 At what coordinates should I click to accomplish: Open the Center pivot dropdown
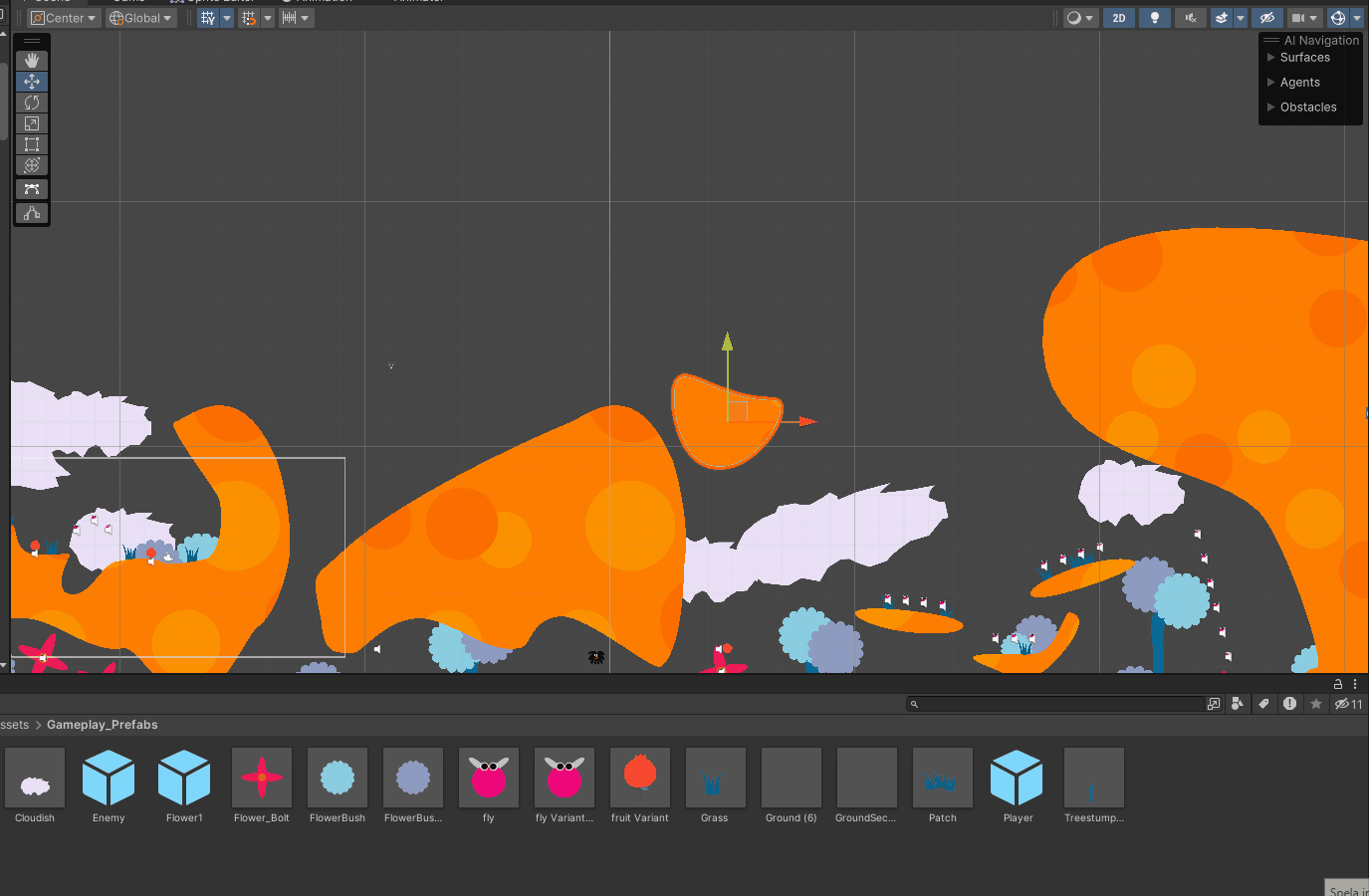pyautogui.click(x=63, y=17)
